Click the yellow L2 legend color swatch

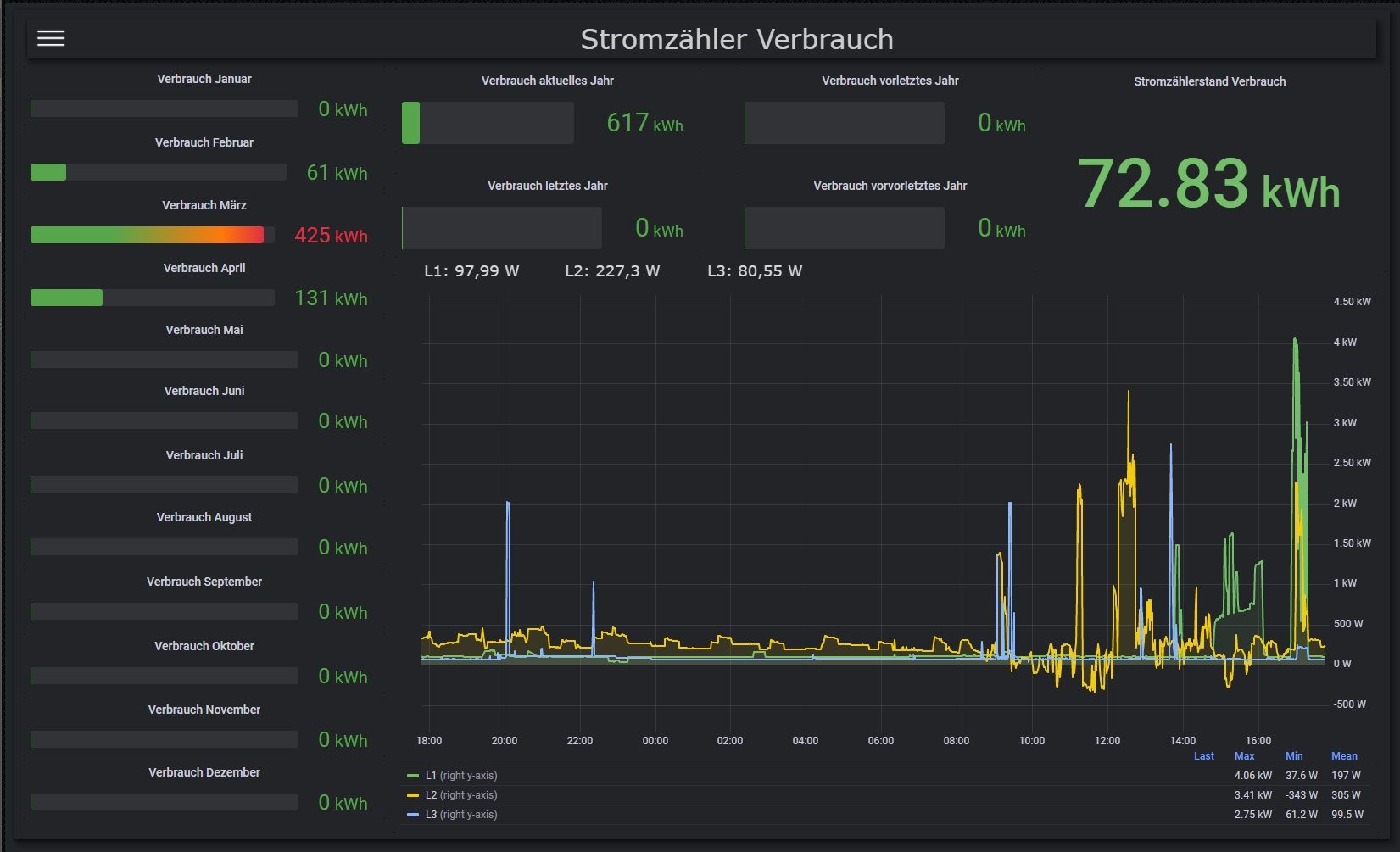click(x=413, y=795)
